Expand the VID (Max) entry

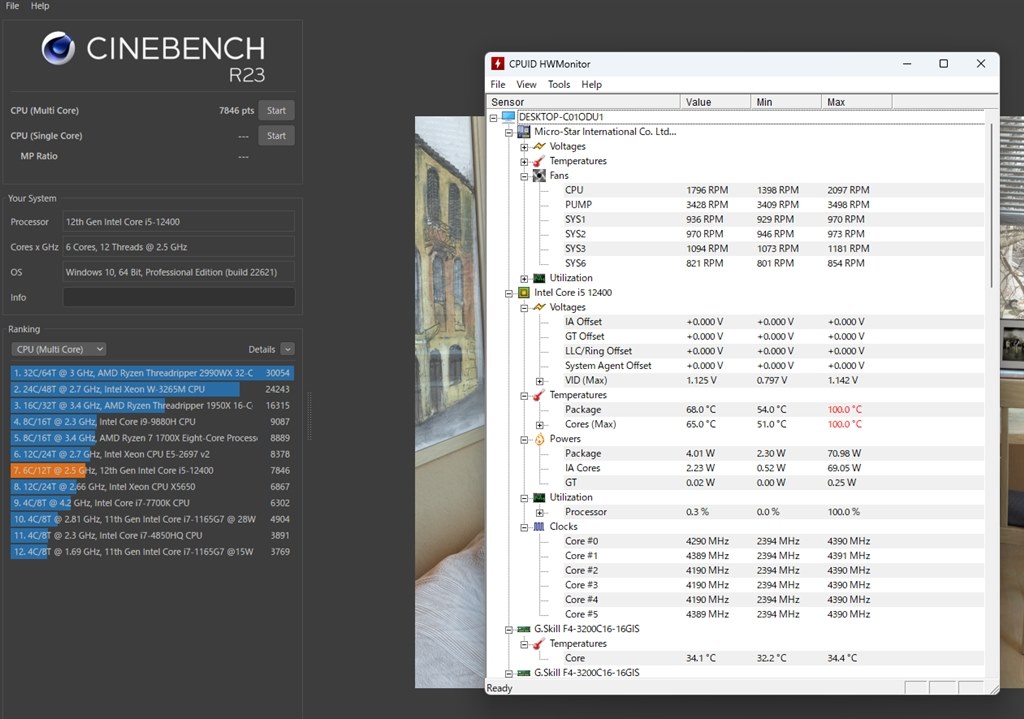[539, 380]
